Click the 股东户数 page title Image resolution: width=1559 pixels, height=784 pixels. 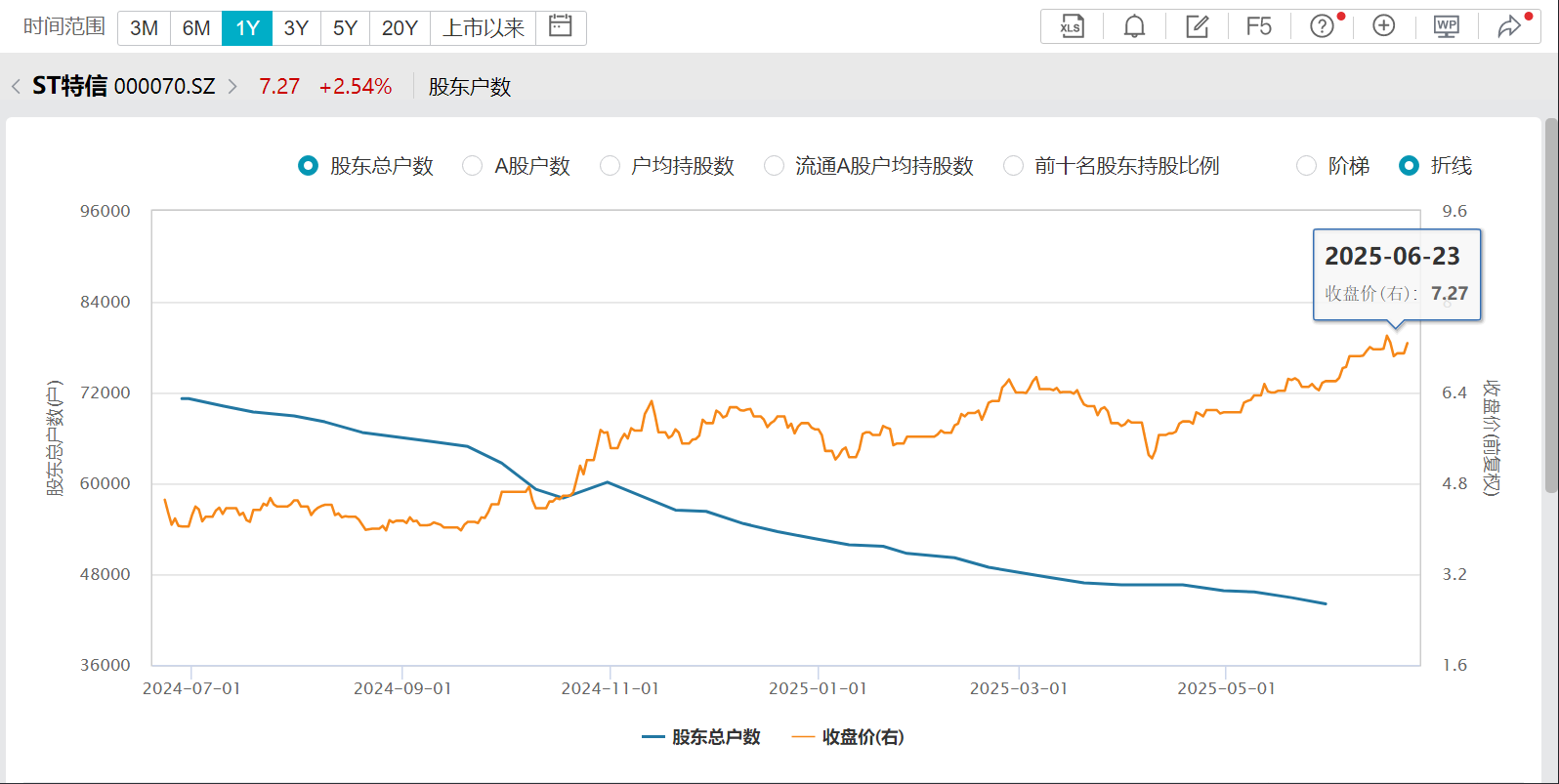470,87
